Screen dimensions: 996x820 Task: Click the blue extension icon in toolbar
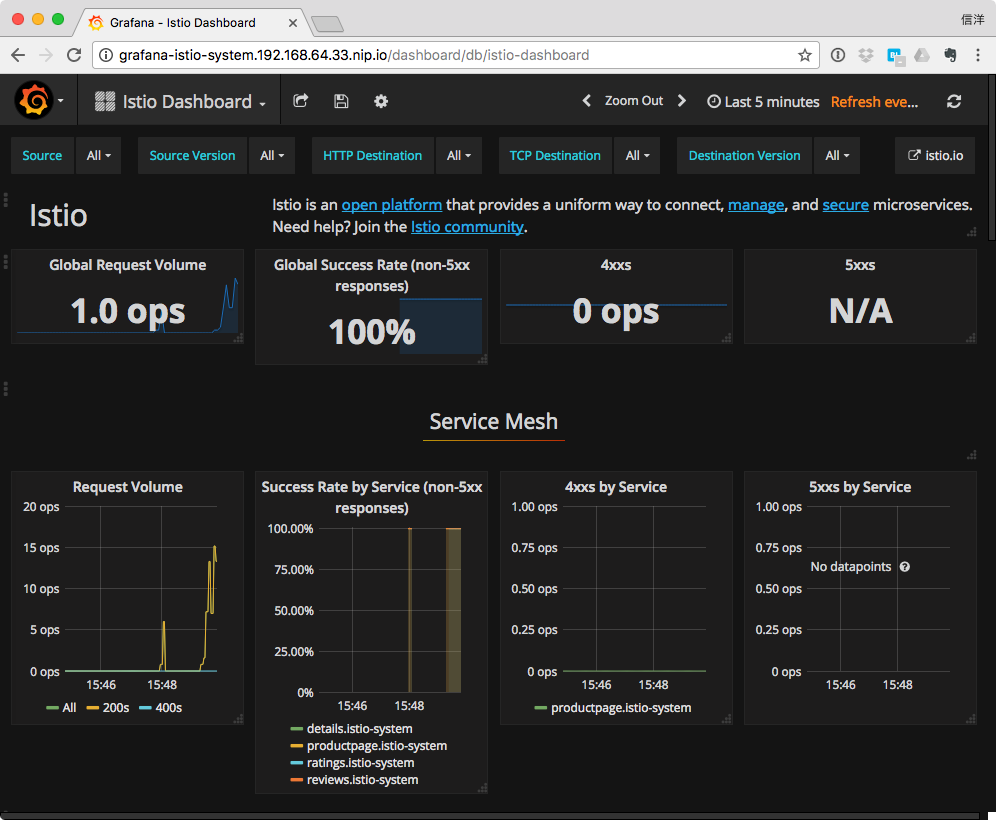coord(895,57)
